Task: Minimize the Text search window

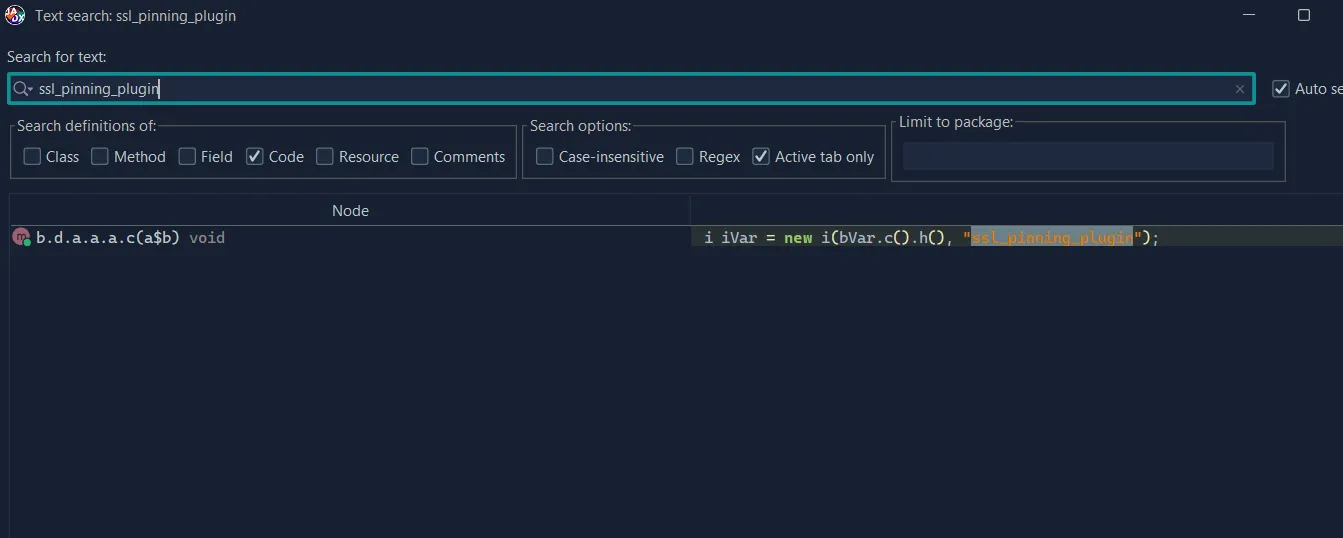Action: [x=1250, y=16]
